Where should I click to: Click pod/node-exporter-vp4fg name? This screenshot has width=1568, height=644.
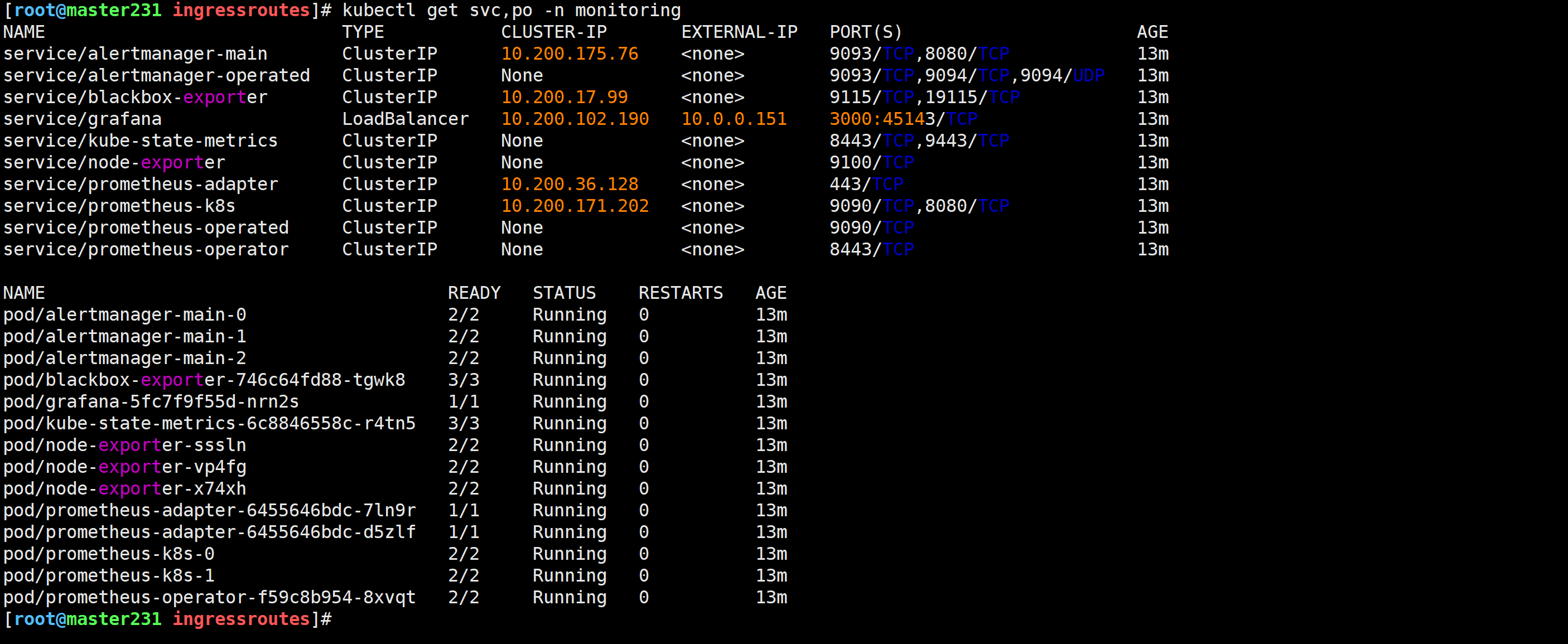(124, 467)
